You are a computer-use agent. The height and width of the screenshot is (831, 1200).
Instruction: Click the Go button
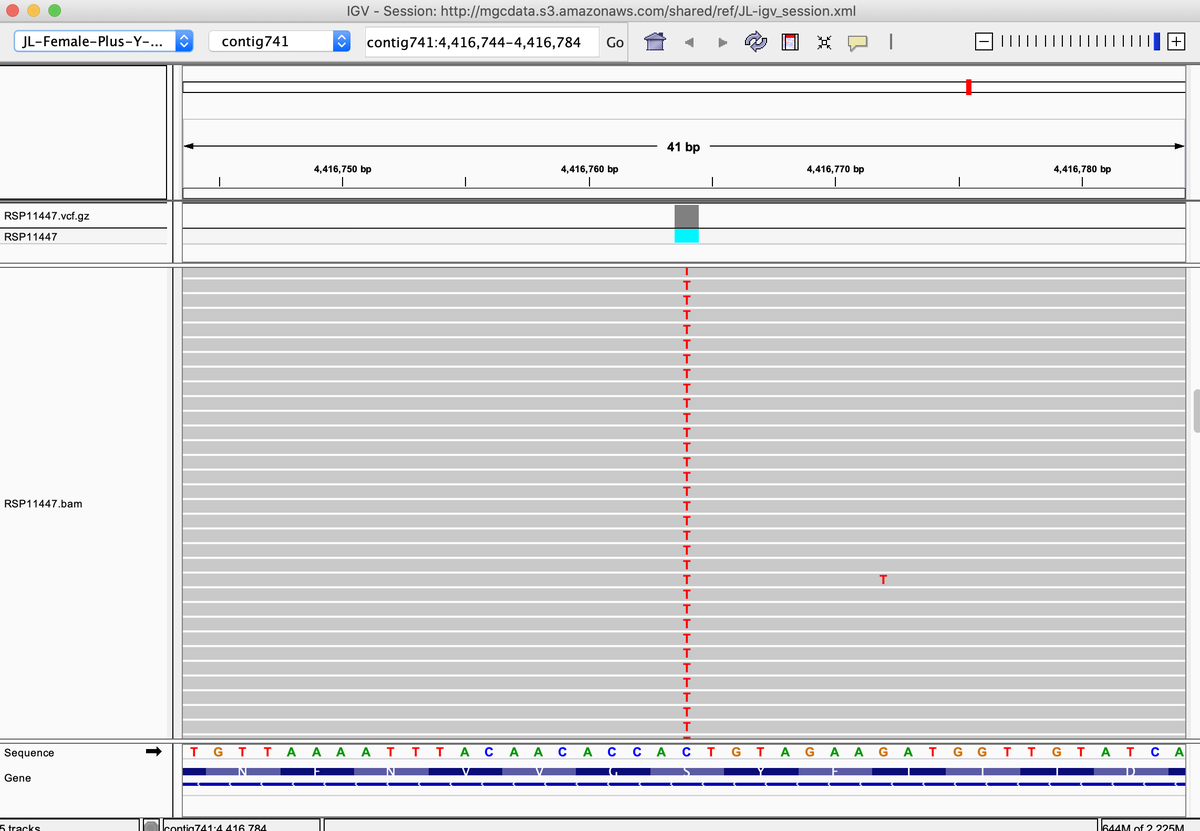coord(615,42)
